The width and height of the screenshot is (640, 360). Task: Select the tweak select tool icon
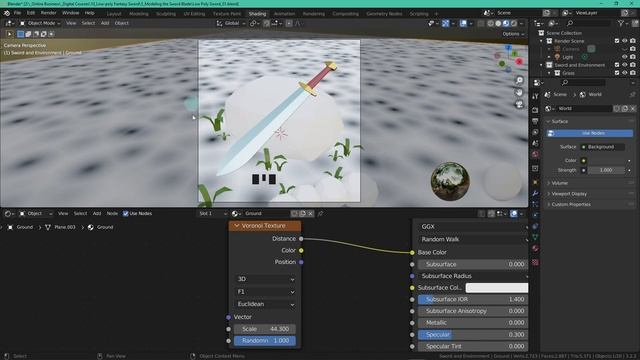click(9, 34)
